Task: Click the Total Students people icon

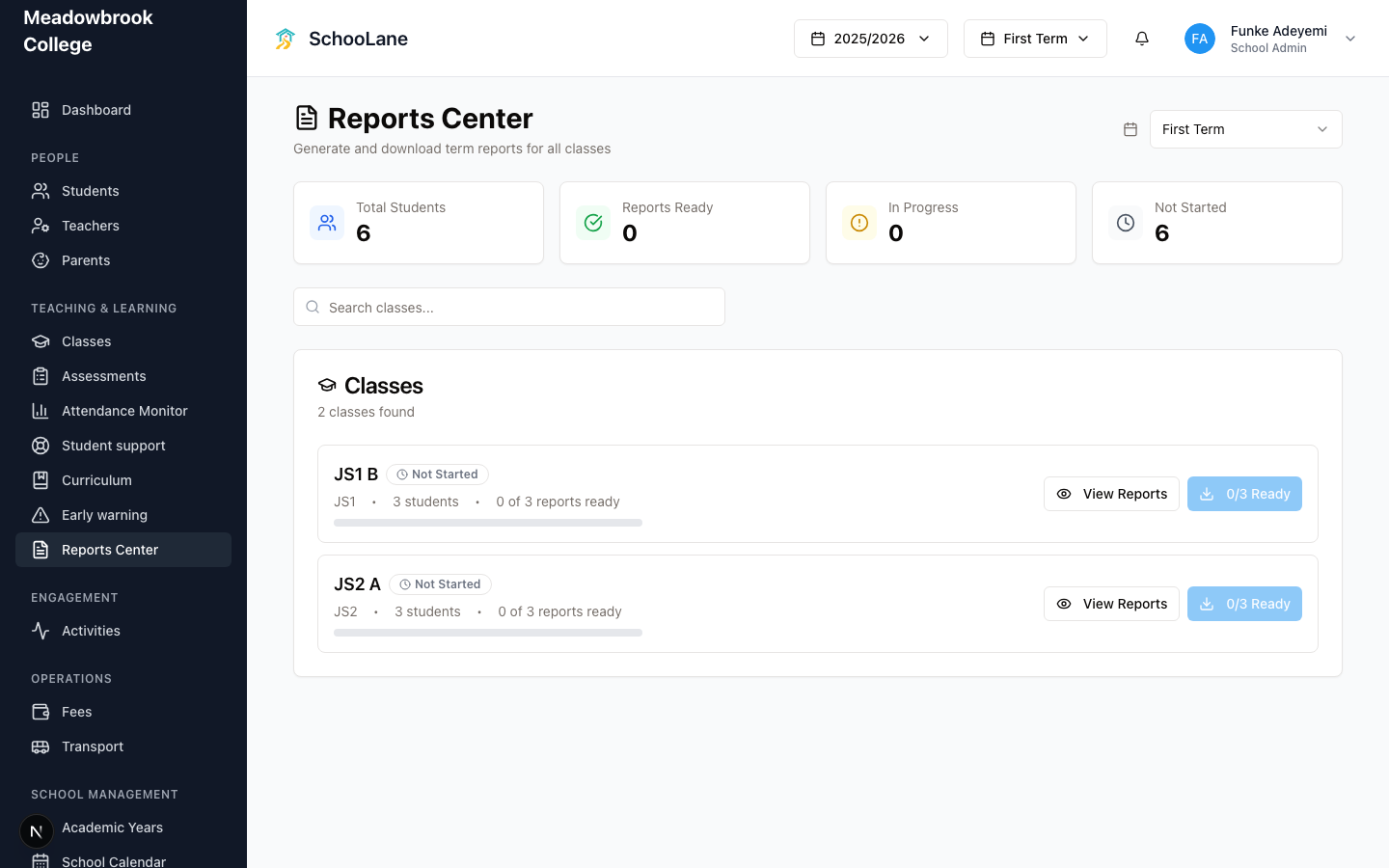Action: [327, 223]
